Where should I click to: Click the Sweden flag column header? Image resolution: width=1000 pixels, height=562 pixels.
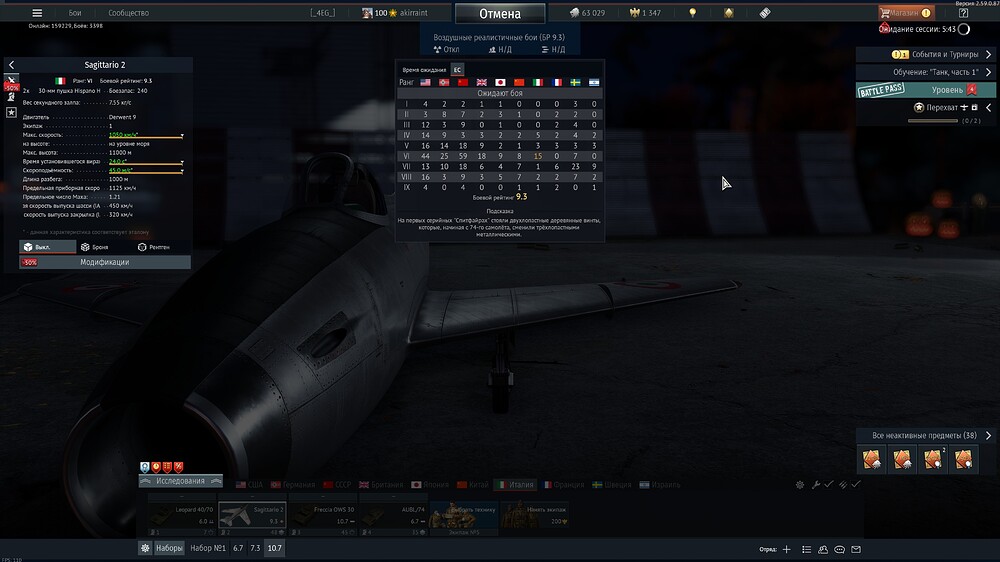[x=575, y=82]
